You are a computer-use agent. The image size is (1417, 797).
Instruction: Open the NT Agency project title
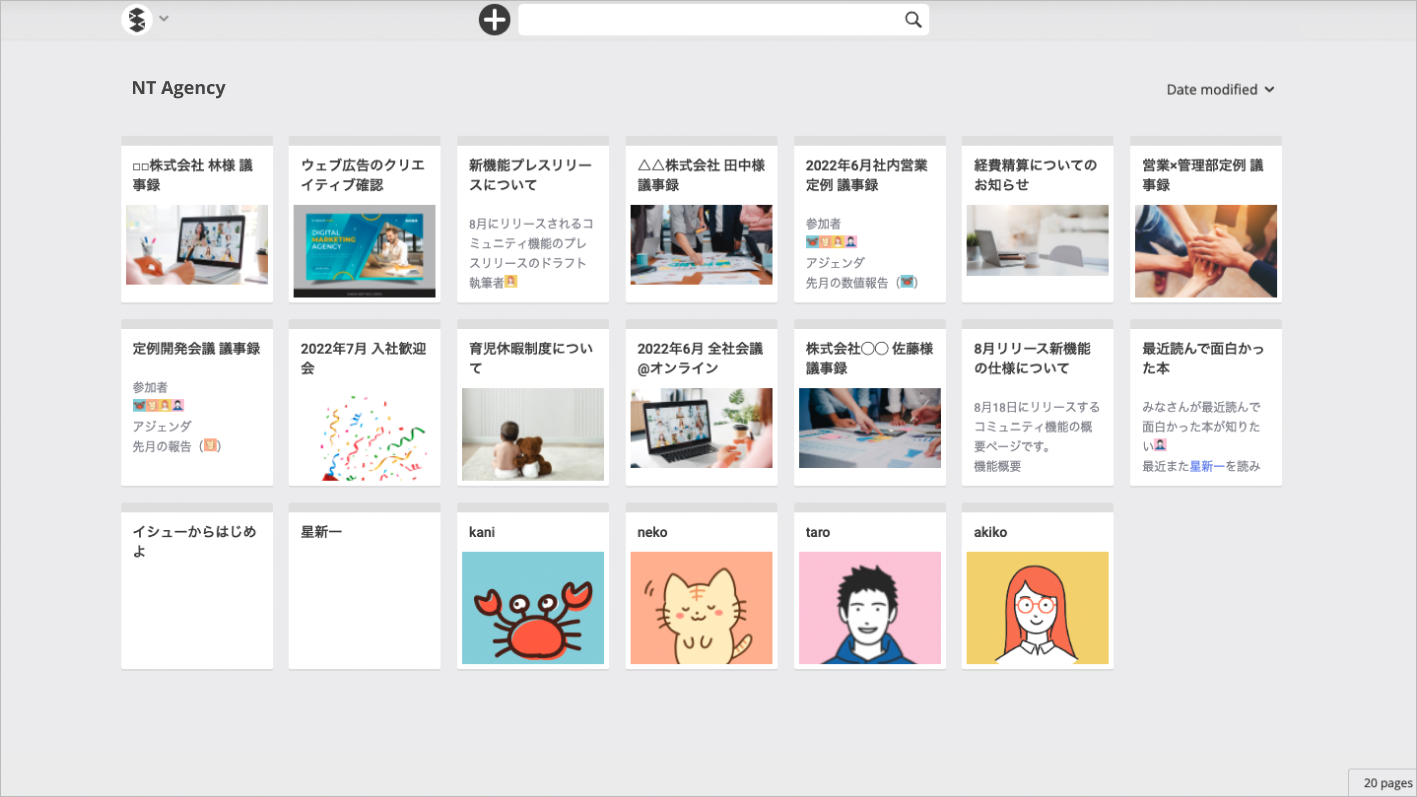point(178,88)
